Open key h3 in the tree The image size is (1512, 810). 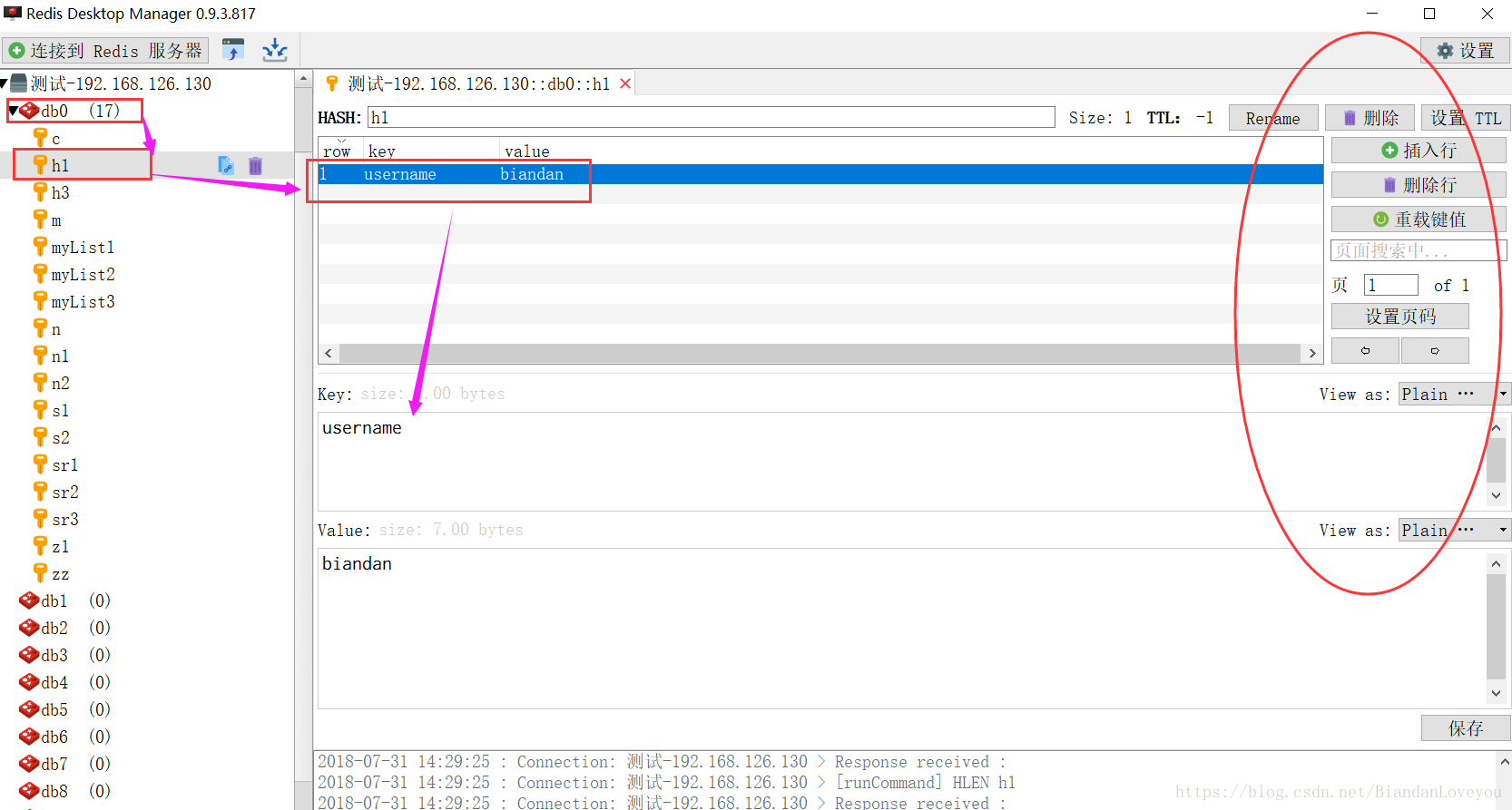61,192
